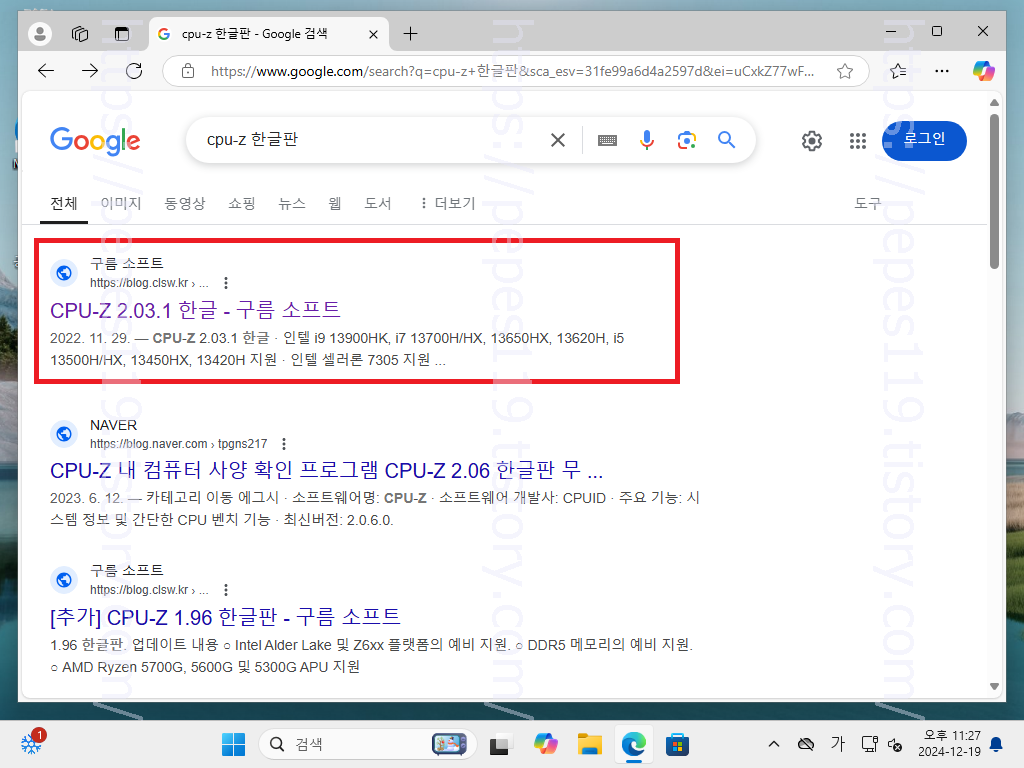Switch to the 뉴스 tab

coord(291,203)
